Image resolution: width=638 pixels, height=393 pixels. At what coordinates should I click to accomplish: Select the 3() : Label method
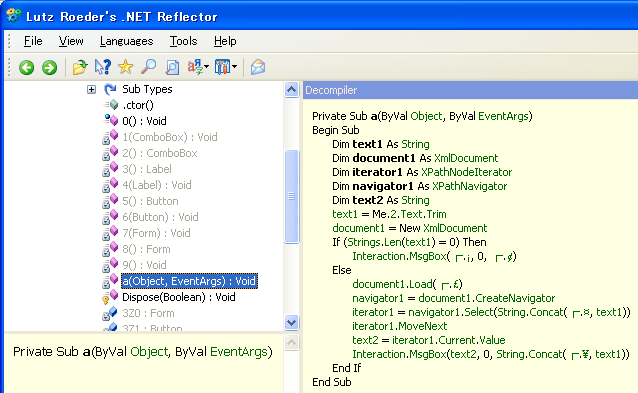(x=147, y=169)
